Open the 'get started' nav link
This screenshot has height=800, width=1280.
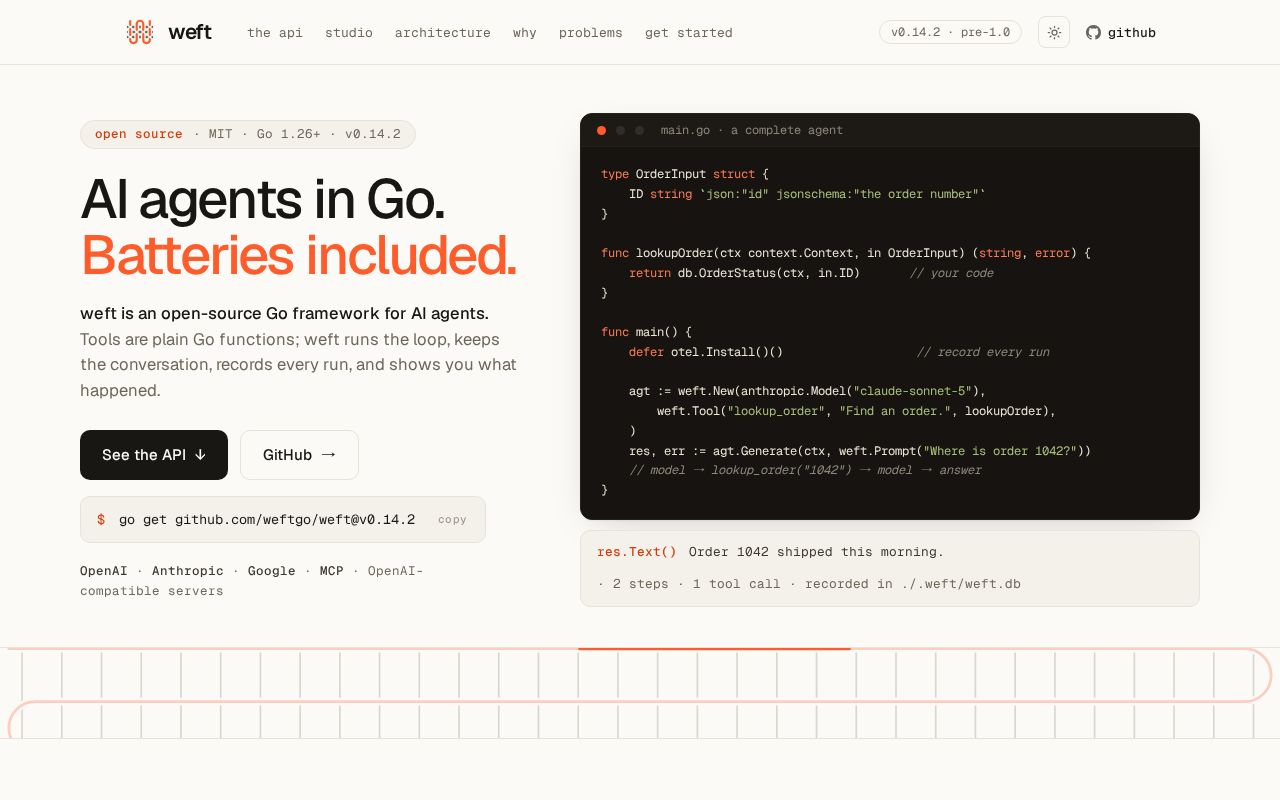pyautogui.click(x=689, y=33)
